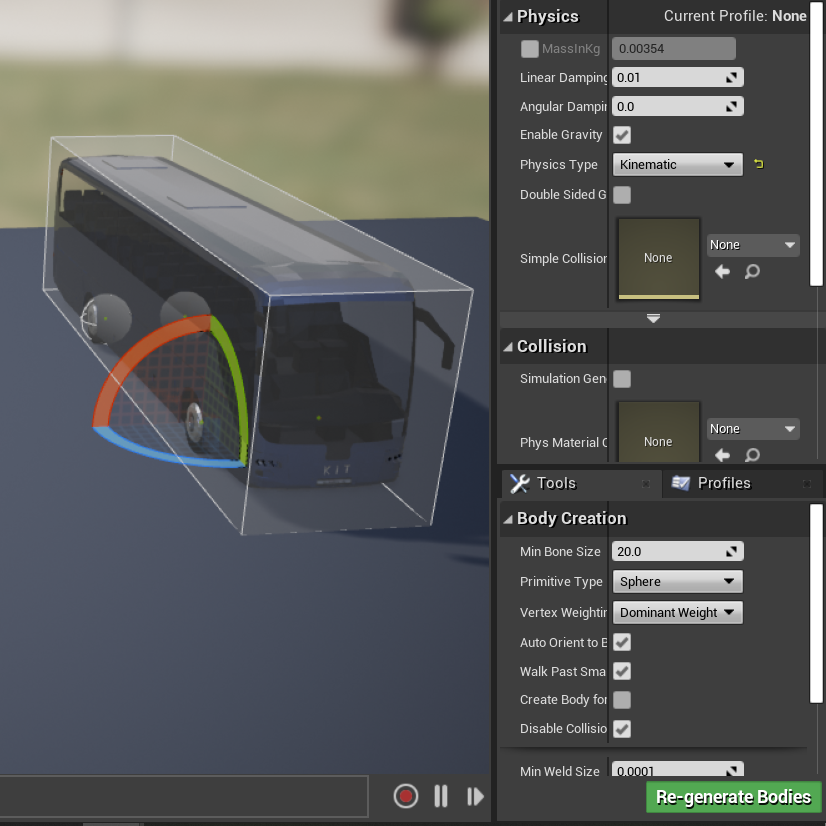826x826 pixels.
Task: Click the Current Profile: None label
Action: (735, 16)
